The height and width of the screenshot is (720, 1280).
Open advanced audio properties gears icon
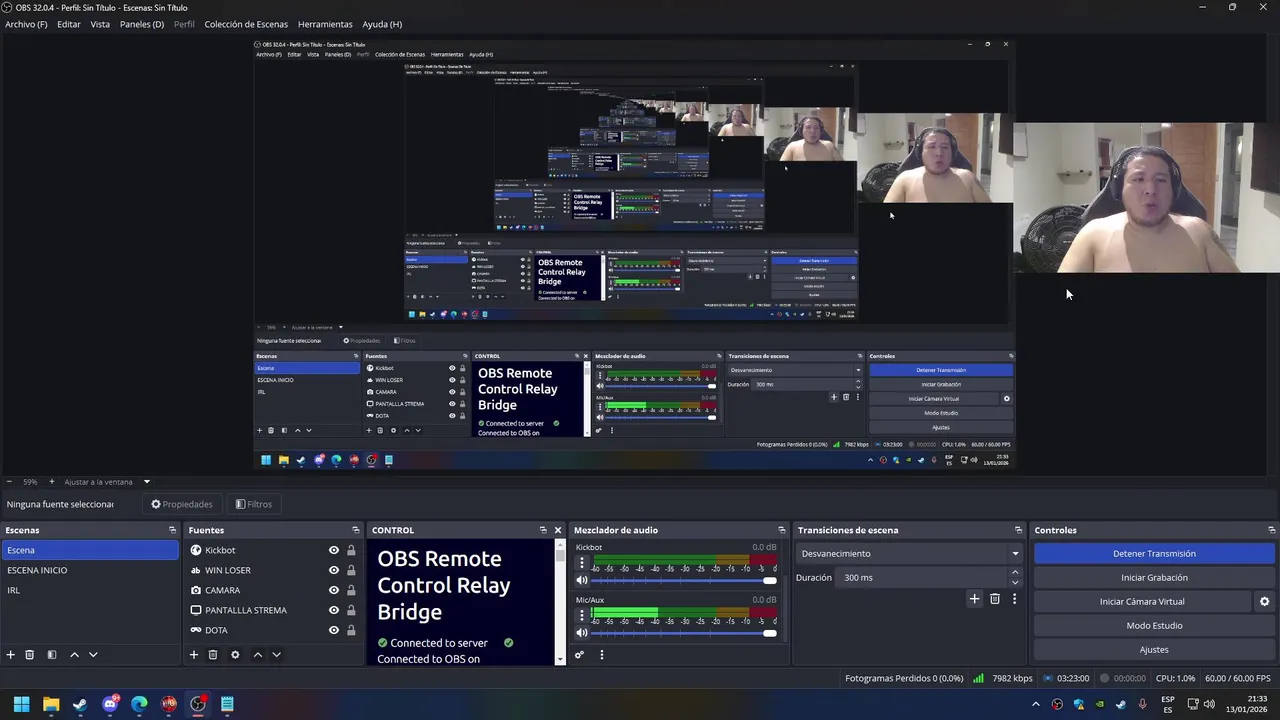[579, 655]
